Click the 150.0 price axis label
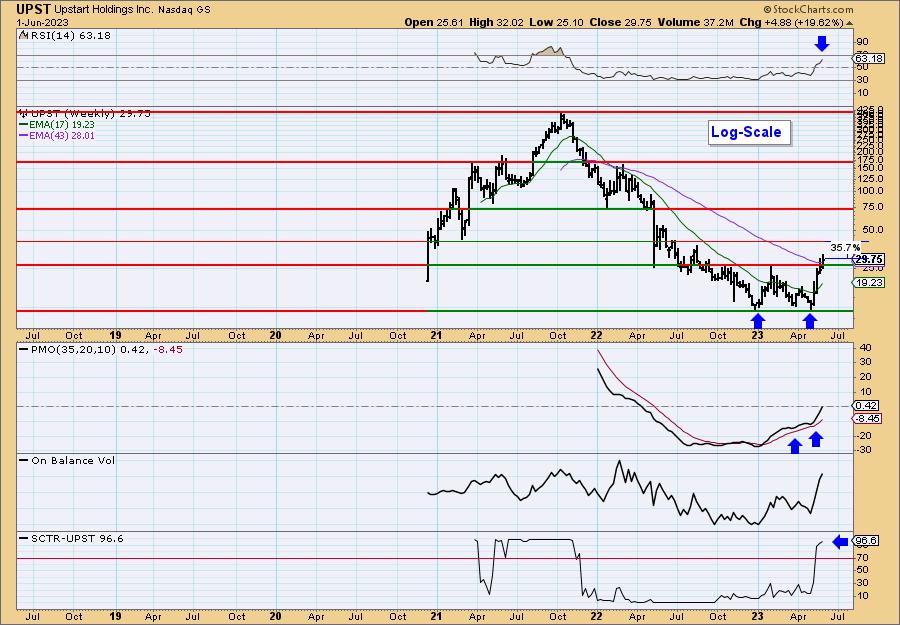 870,168
